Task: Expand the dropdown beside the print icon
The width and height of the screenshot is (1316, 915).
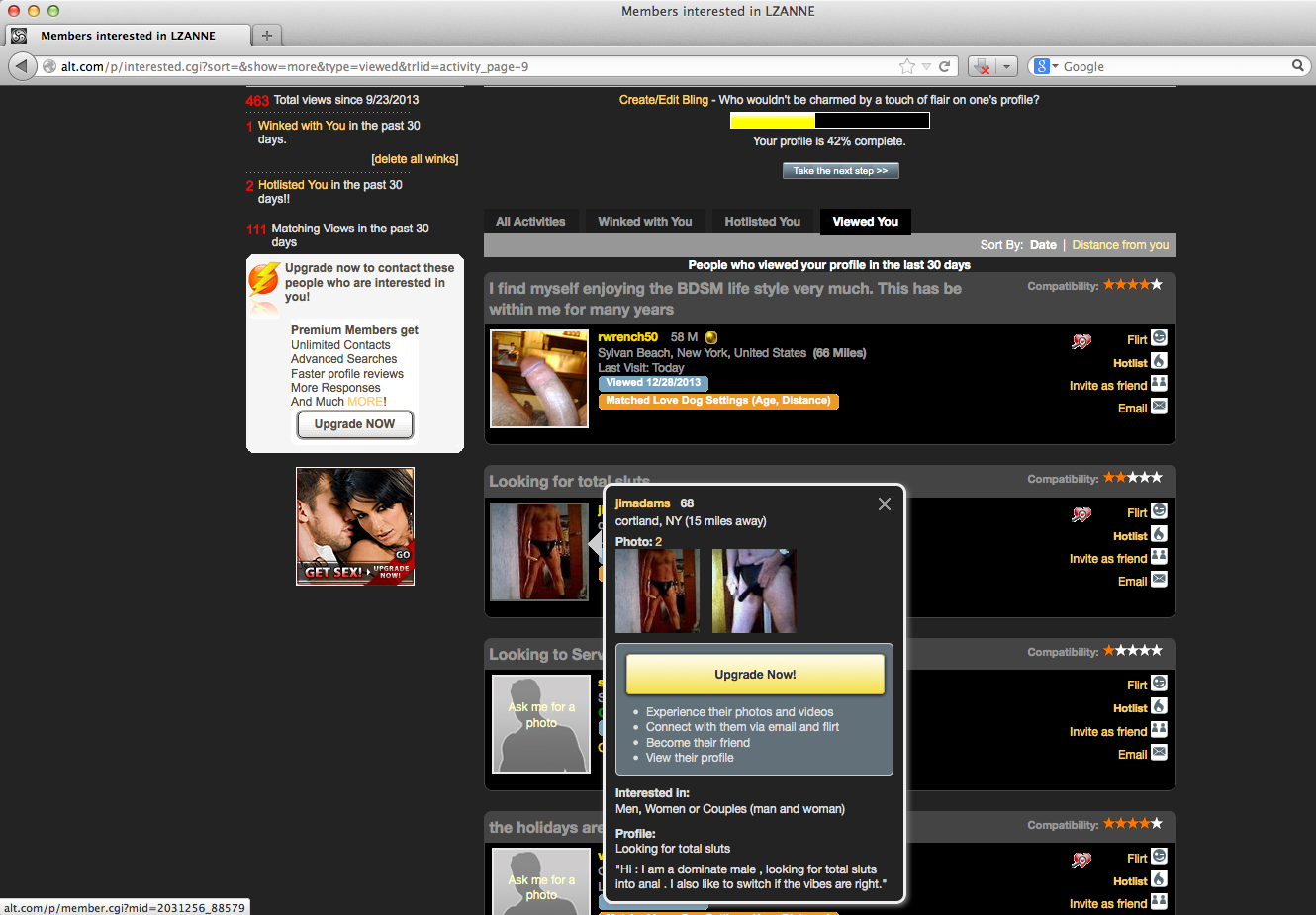Action: pos(1006,66)
